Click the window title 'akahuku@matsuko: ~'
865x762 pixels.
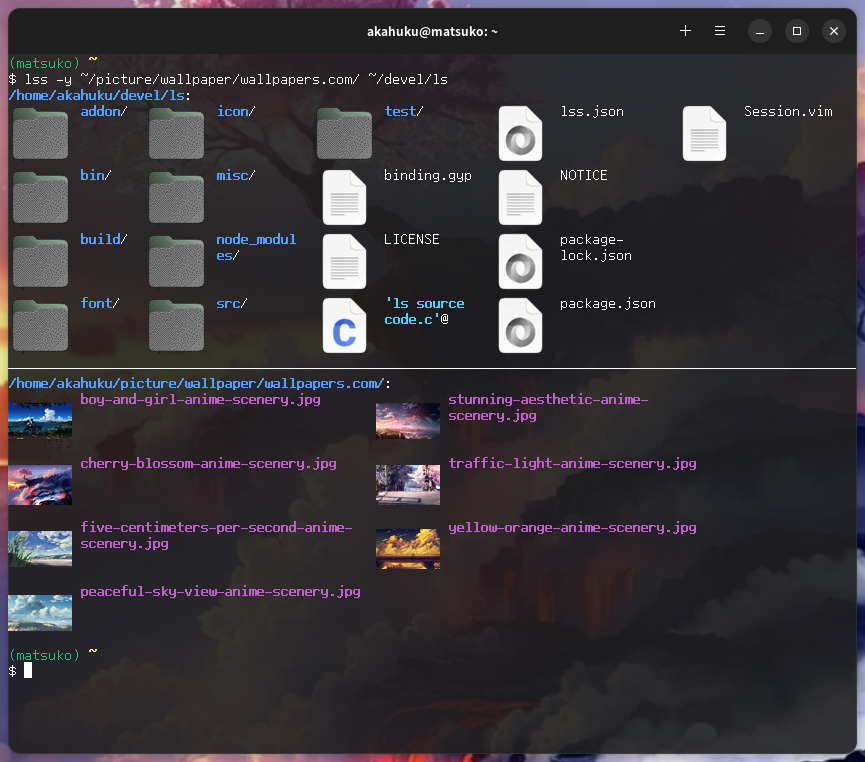pos(432,31)
